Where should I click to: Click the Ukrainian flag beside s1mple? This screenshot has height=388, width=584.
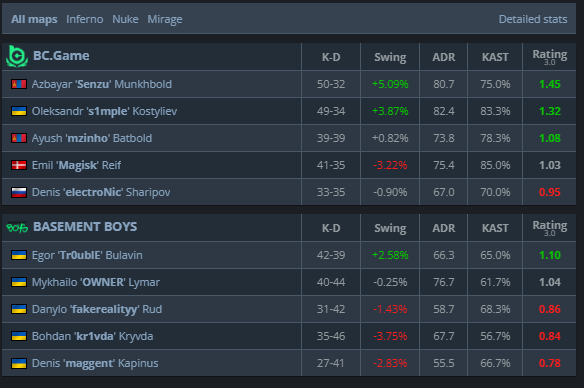click(19, 111)
